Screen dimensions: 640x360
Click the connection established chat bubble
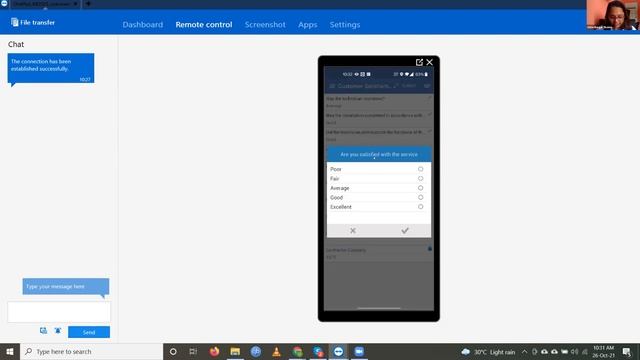tap(51, 68)
